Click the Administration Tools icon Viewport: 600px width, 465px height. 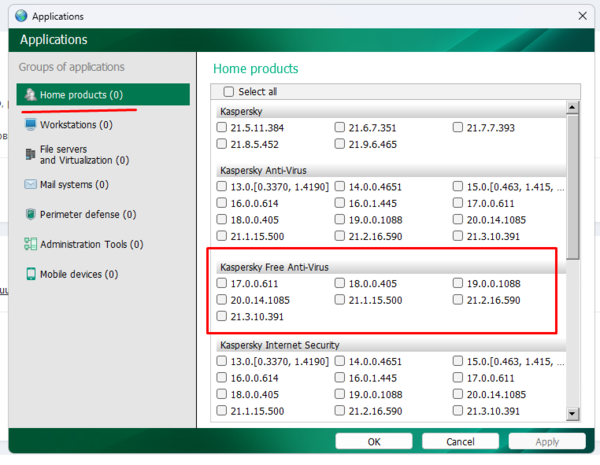pos(30,244)
